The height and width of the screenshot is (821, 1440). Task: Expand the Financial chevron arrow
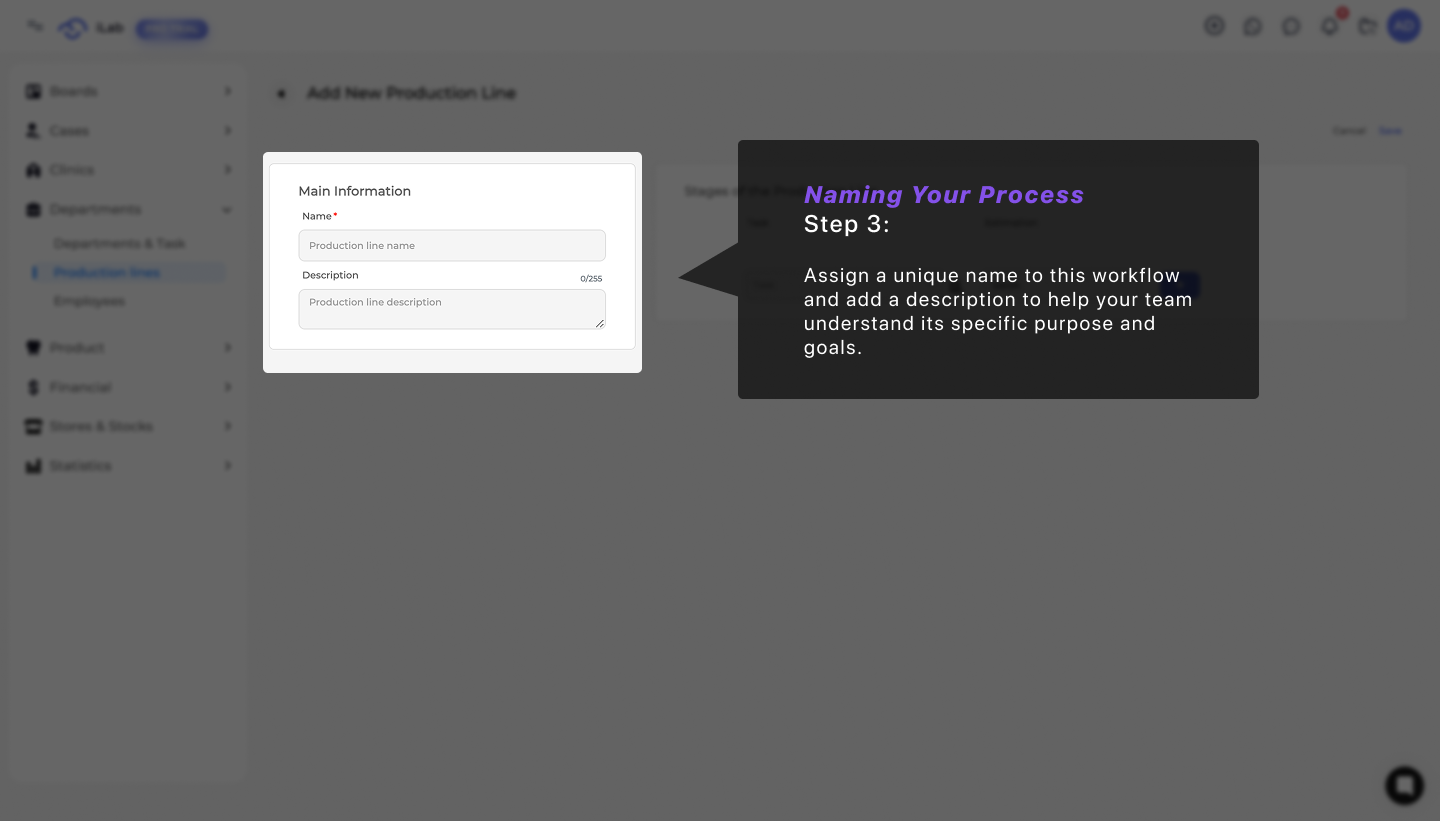[228, 387]
